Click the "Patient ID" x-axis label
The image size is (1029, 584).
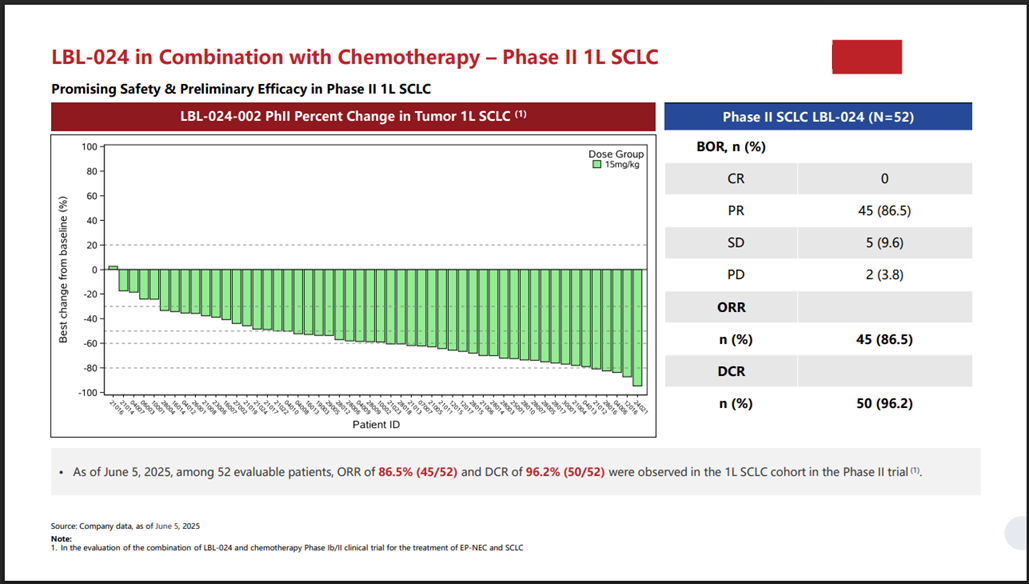376,425
